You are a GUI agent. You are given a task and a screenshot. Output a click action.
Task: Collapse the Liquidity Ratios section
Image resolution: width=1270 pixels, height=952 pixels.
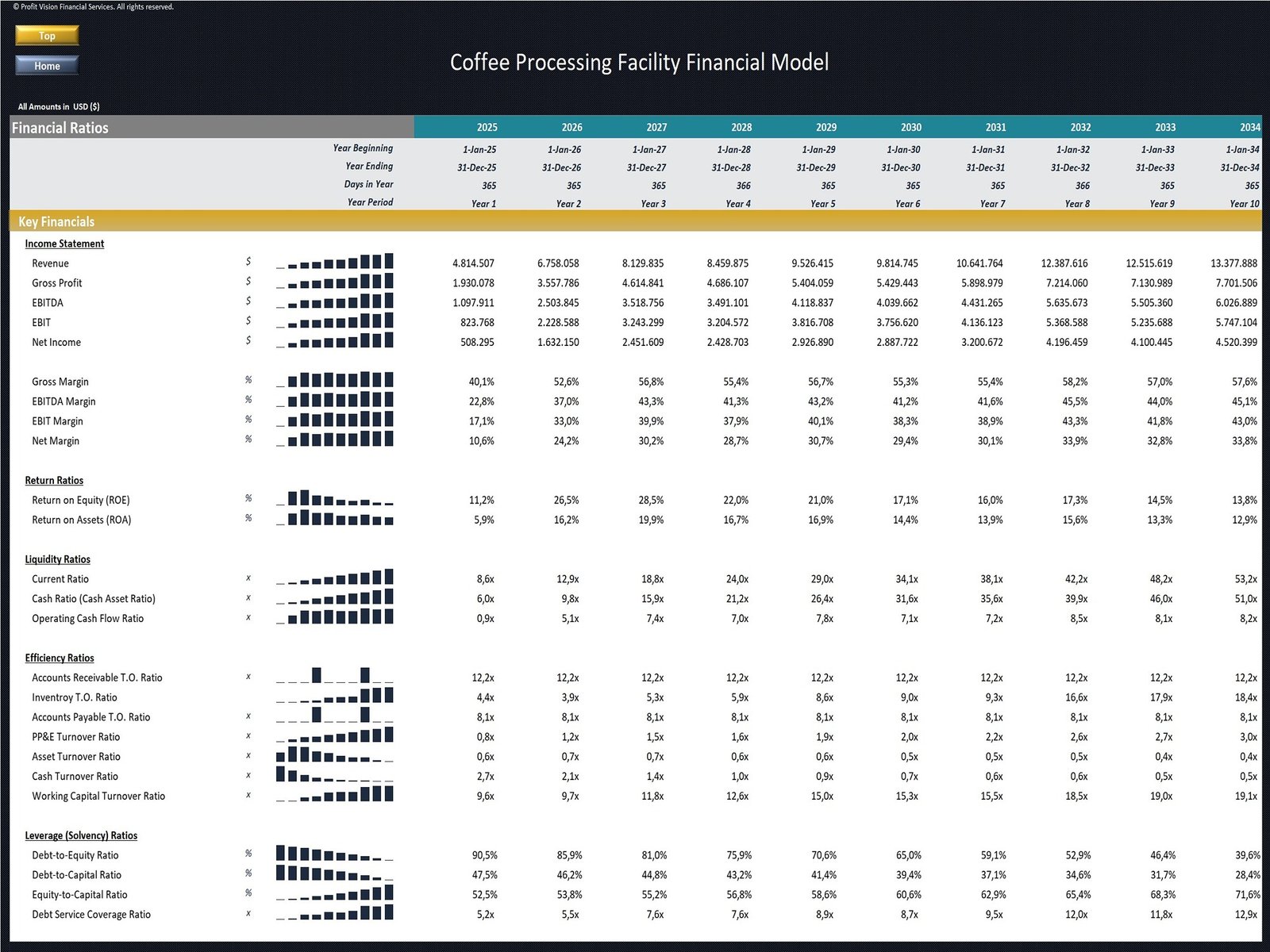(56, 559)
